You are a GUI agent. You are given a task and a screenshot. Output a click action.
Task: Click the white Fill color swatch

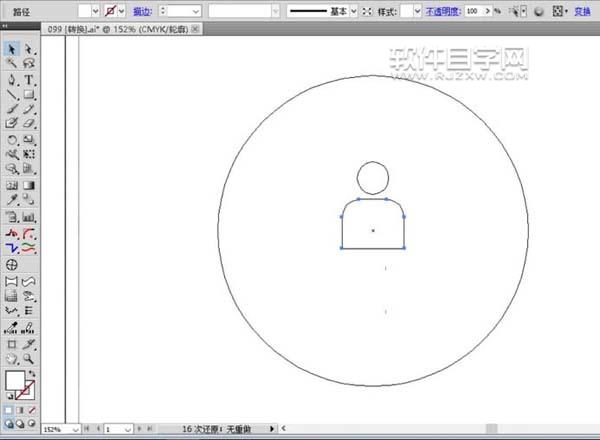(x=15, y=380)
